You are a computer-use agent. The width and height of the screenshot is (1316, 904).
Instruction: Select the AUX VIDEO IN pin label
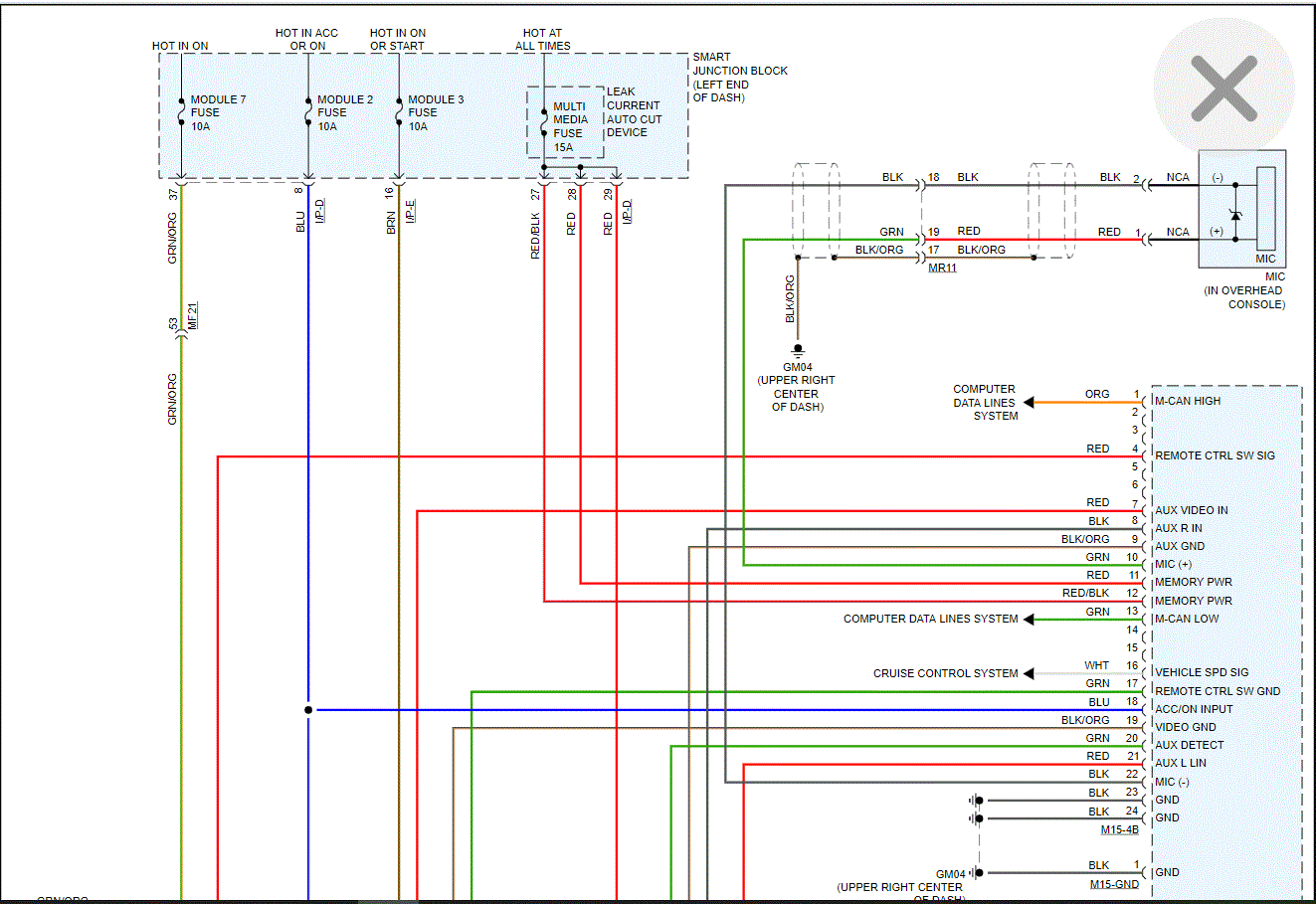[1192, 510]
